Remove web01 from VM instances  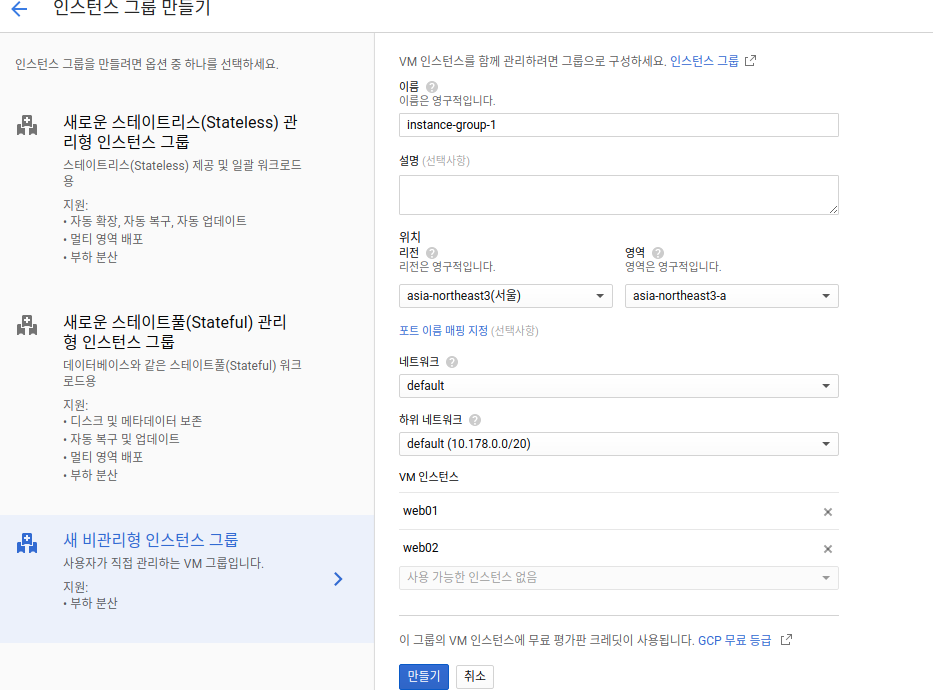point(828,512)
